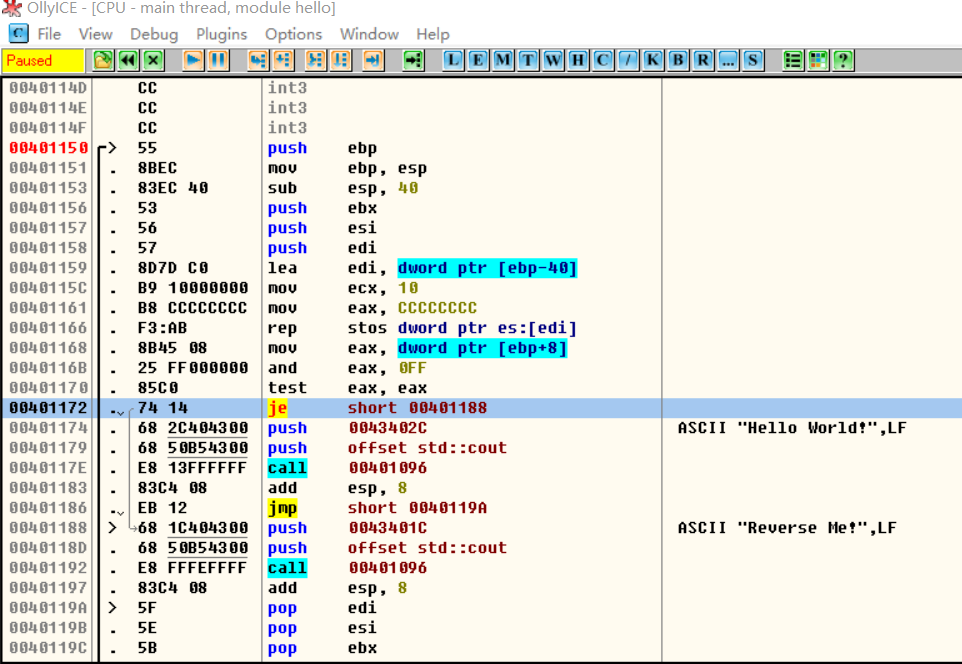Open Call stack with K button
This screenshot has width=962, height=664.
pyautogui.click(x=654, y=60)
